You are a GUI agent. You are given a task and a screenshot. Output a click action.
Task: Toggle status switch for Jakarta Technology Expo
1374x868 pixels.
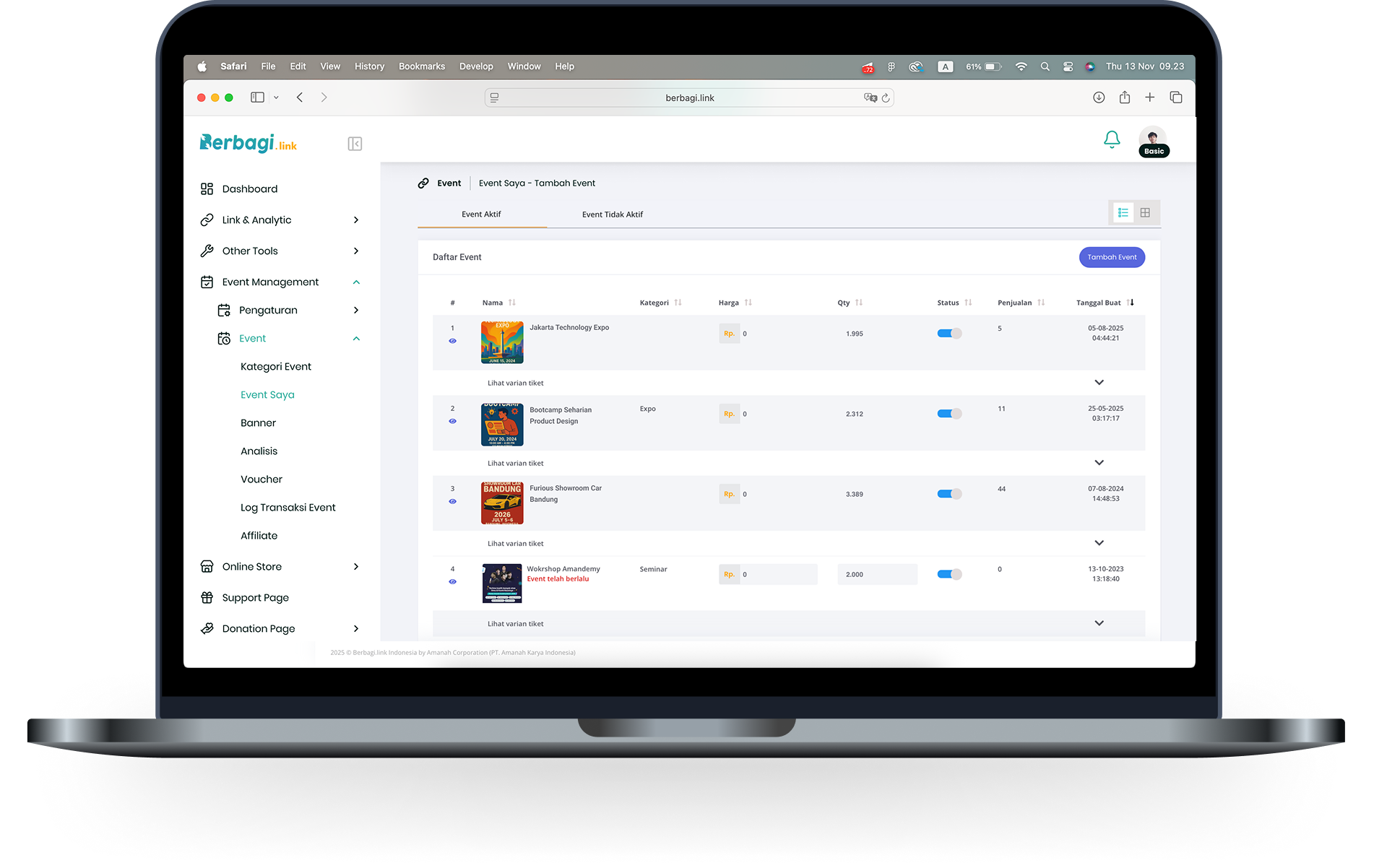point(949,333)
